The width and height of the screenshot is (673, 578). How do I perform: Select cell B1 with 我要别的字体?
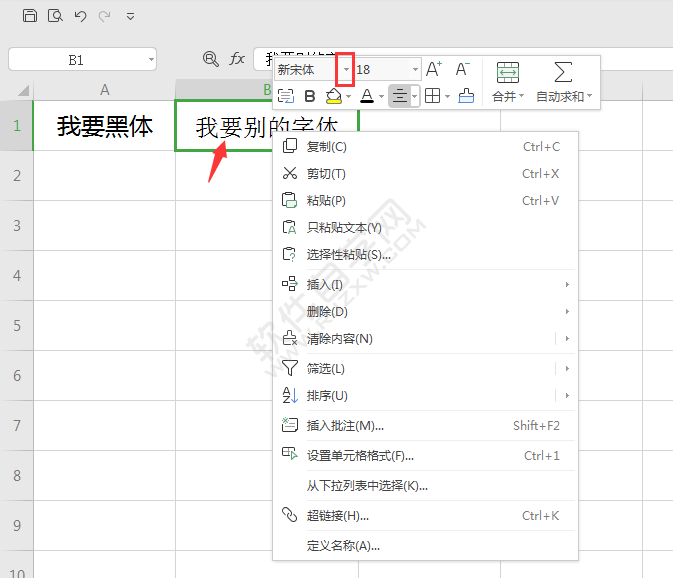pyautogui.click(x=223, y=126)
